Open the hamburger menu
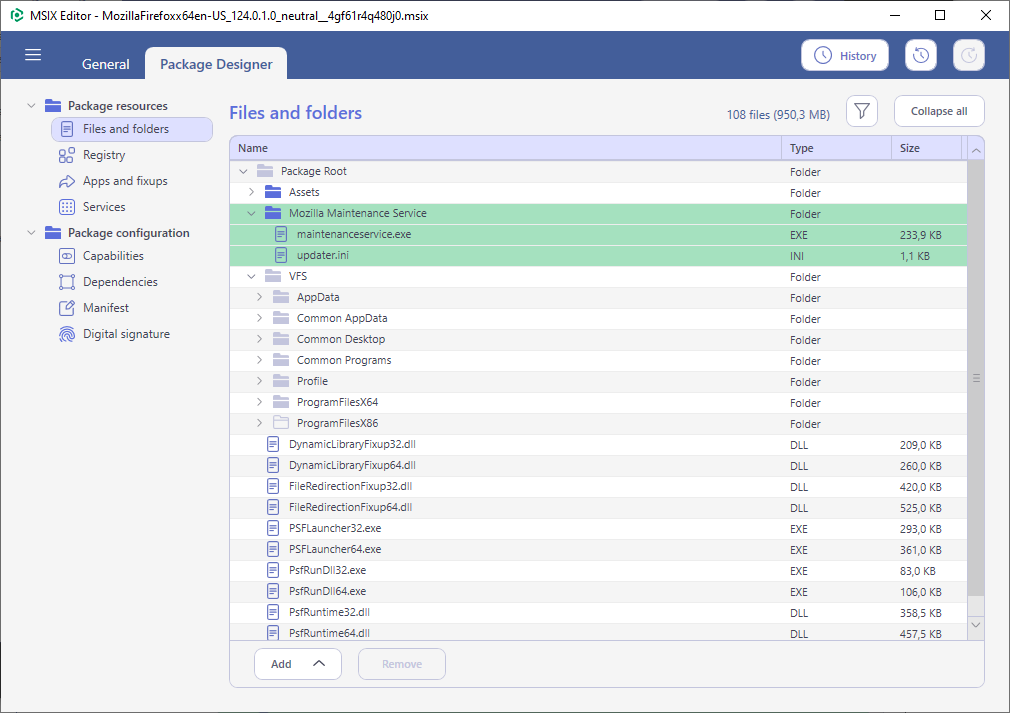 point(33,55)
